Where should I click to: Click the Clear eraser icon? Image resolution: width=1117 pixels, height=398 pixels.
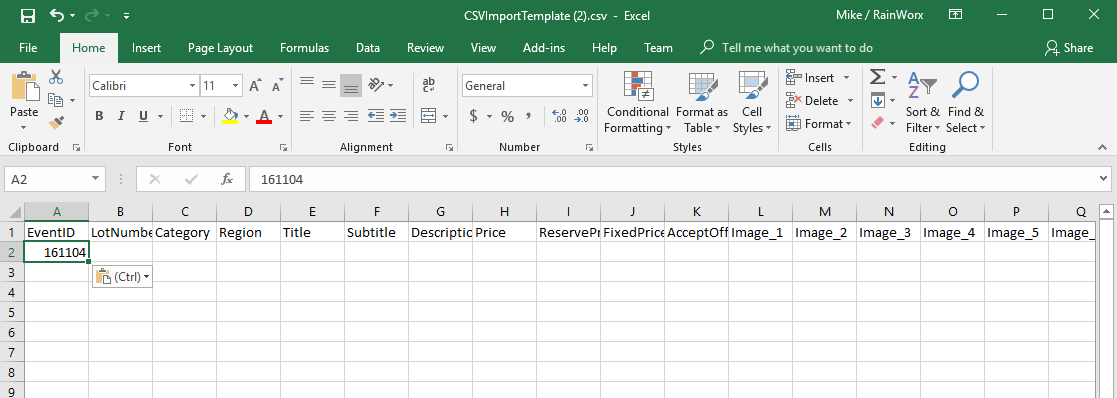878,123
